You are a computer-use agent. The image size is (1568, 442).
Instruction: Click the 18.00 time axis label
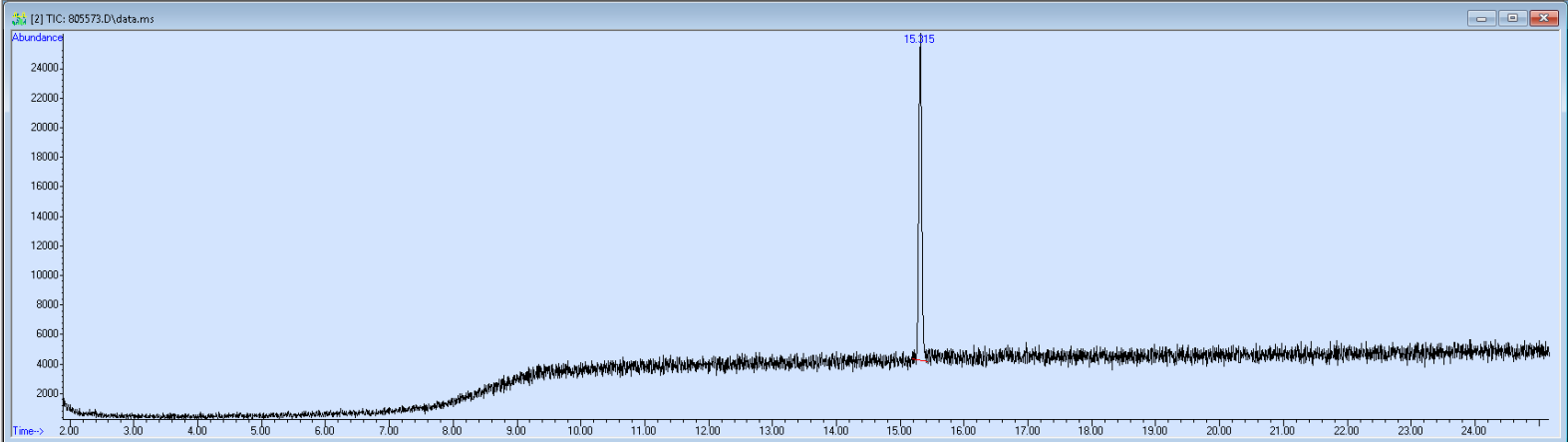click(1091, 431)
